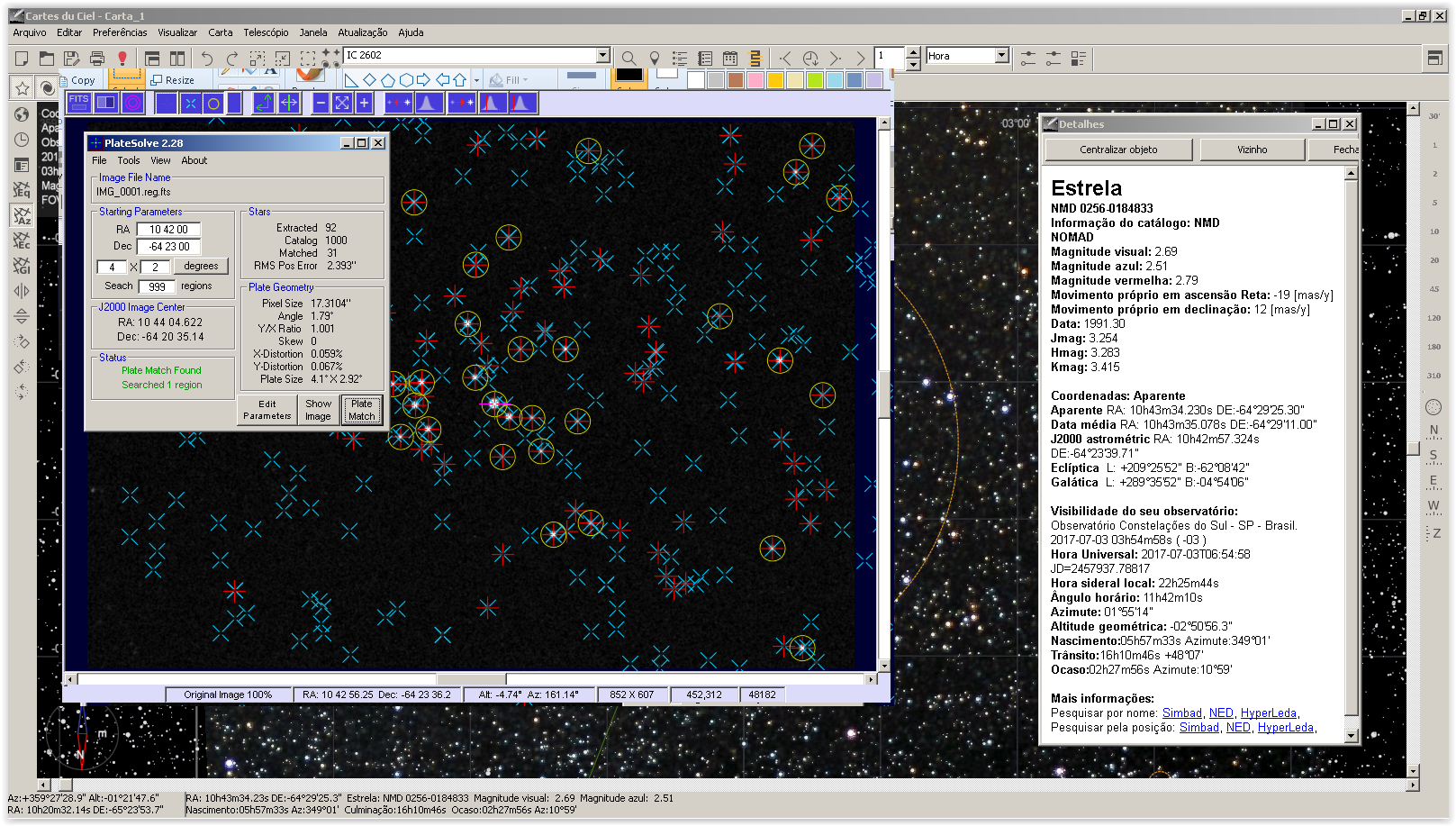Click the Show Image button
Viewport: 1456px width, 826px height.
point(318,410)
